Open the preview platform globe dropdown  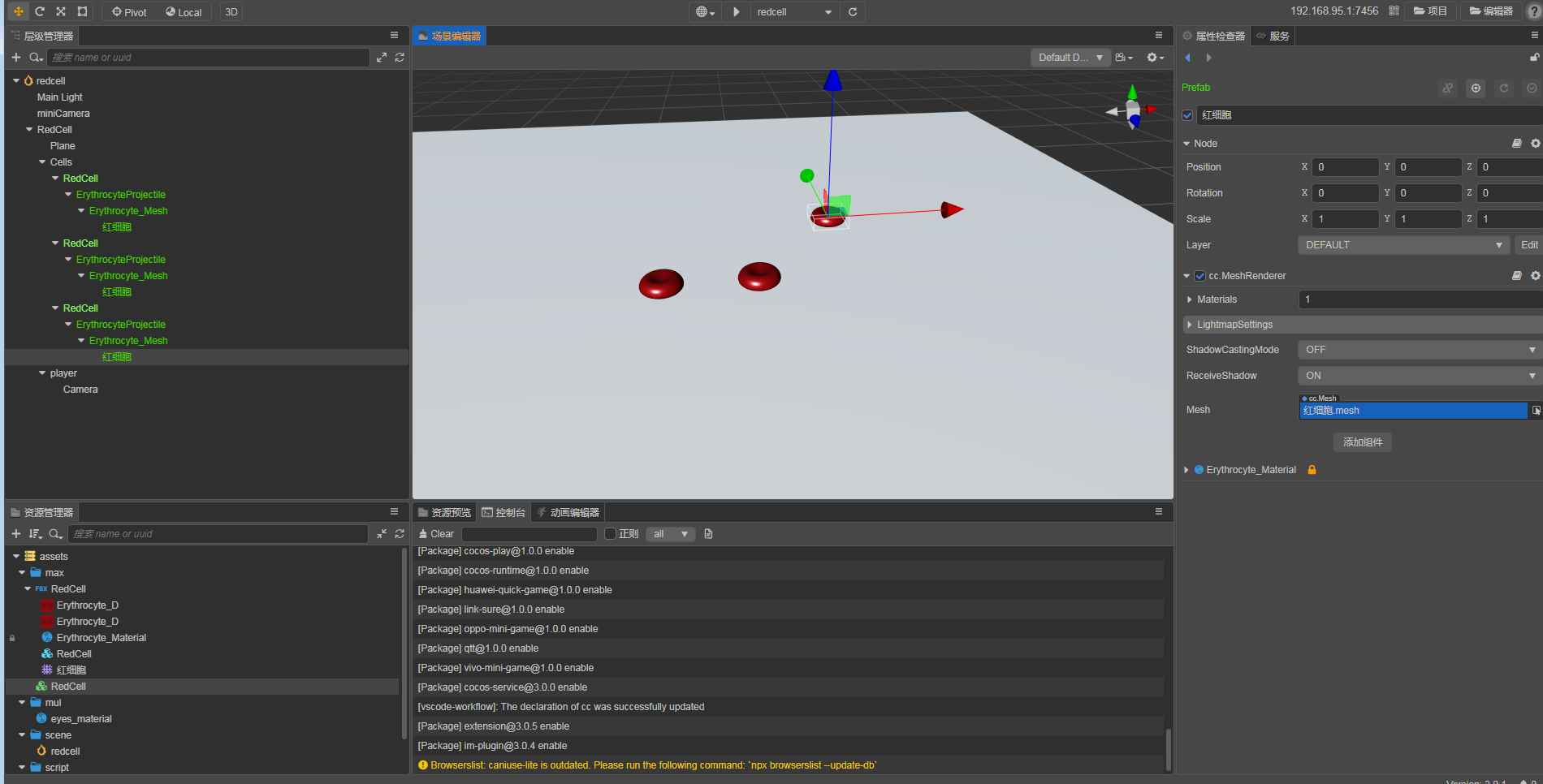click(705, 12)
